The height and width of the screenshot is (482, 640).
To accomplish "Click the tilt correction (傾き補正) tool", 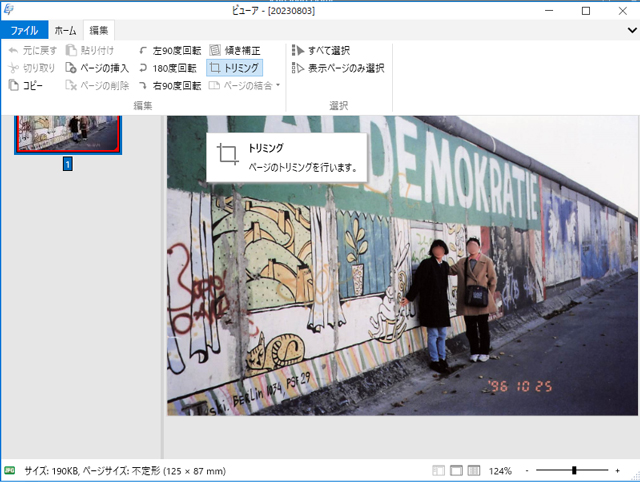I will 235,50.
